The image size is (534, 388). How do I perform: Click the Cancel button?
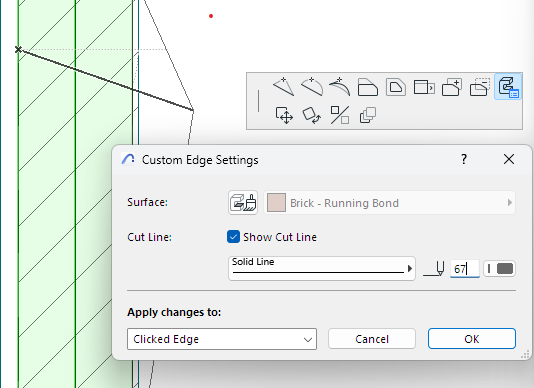click(372, 339)
